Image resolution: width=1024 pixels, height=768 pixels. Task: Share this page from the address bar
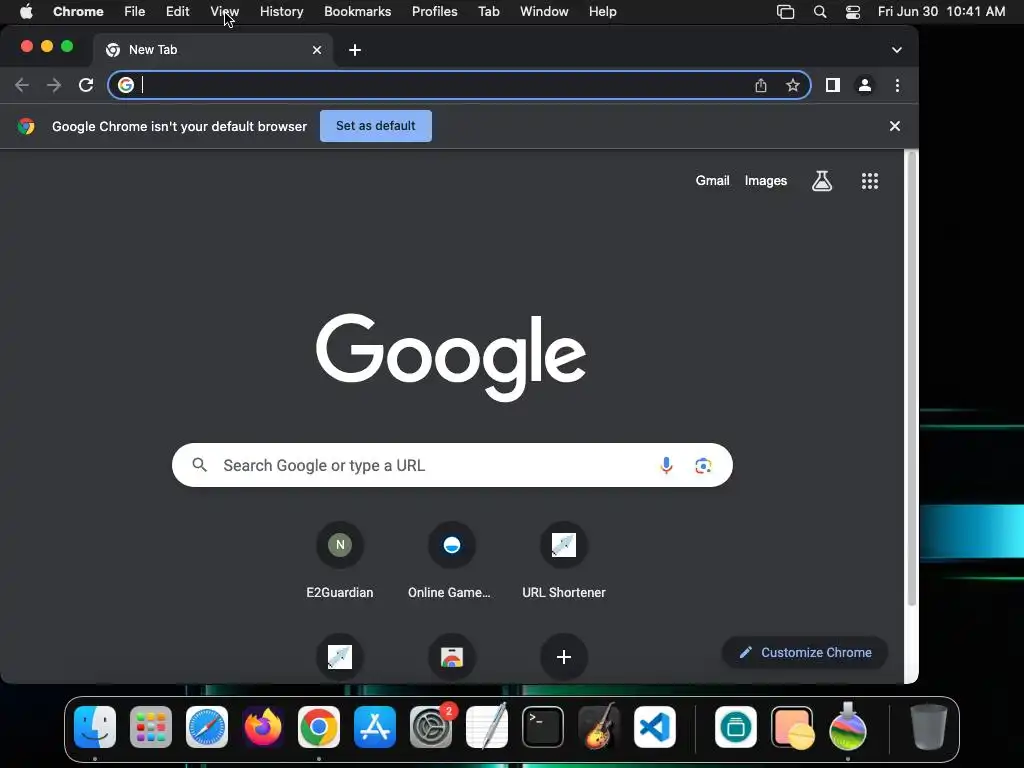pos(761,86)
